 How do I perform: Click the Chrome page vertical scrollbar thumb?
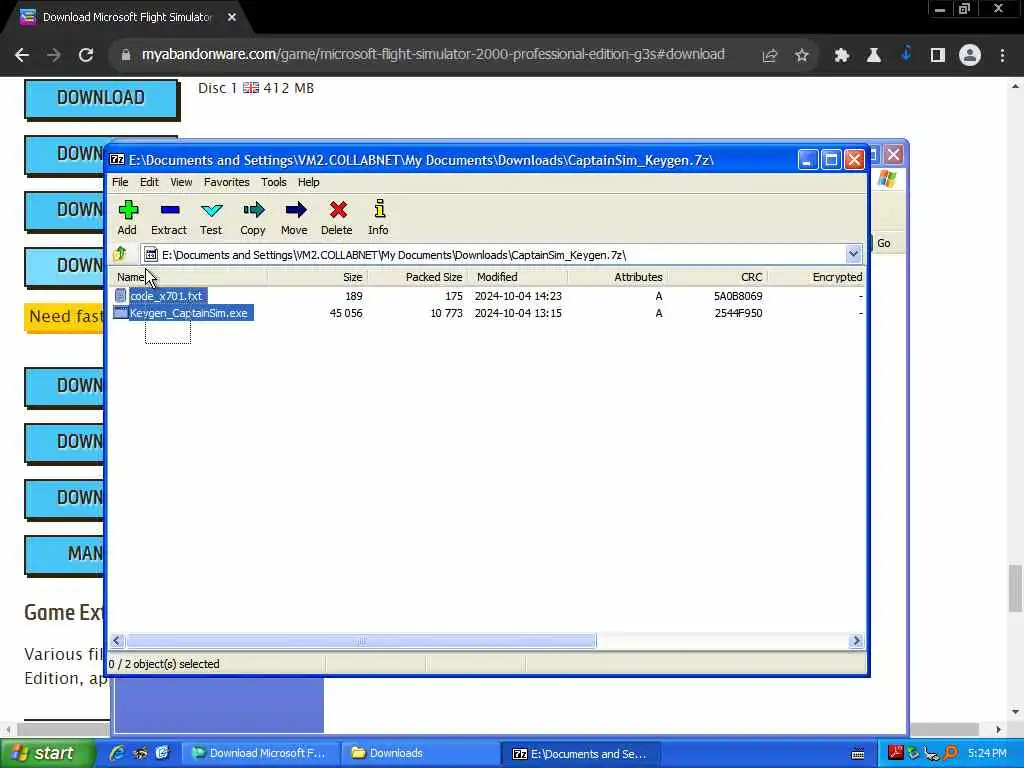[1015, 588]
